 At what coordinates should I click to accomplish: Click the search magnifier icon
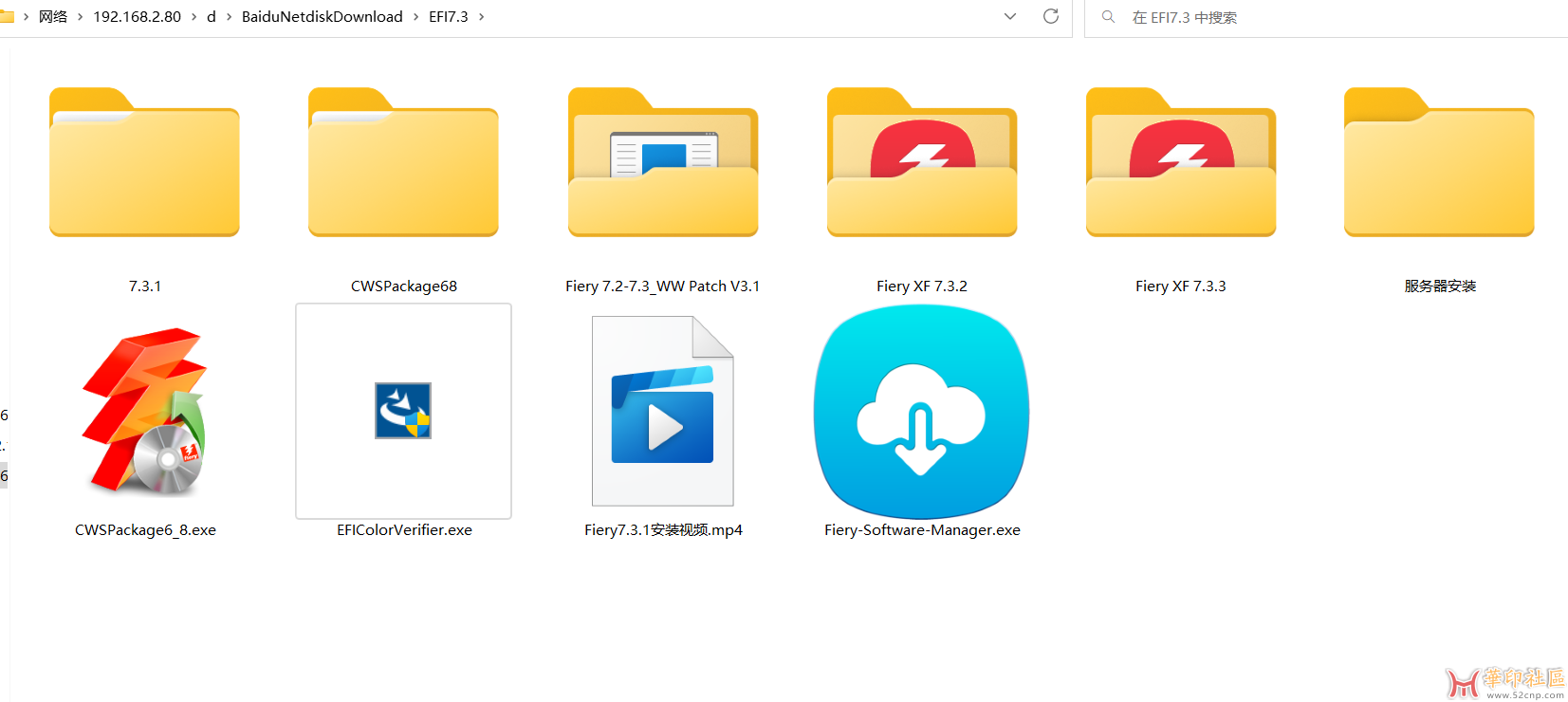[x=1108, y=17]
